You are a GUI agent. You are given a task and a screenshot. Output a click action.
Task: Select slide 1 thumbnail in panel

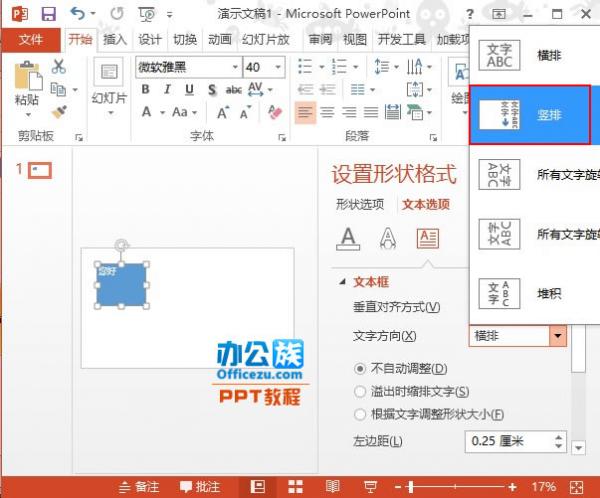[40, 171]
